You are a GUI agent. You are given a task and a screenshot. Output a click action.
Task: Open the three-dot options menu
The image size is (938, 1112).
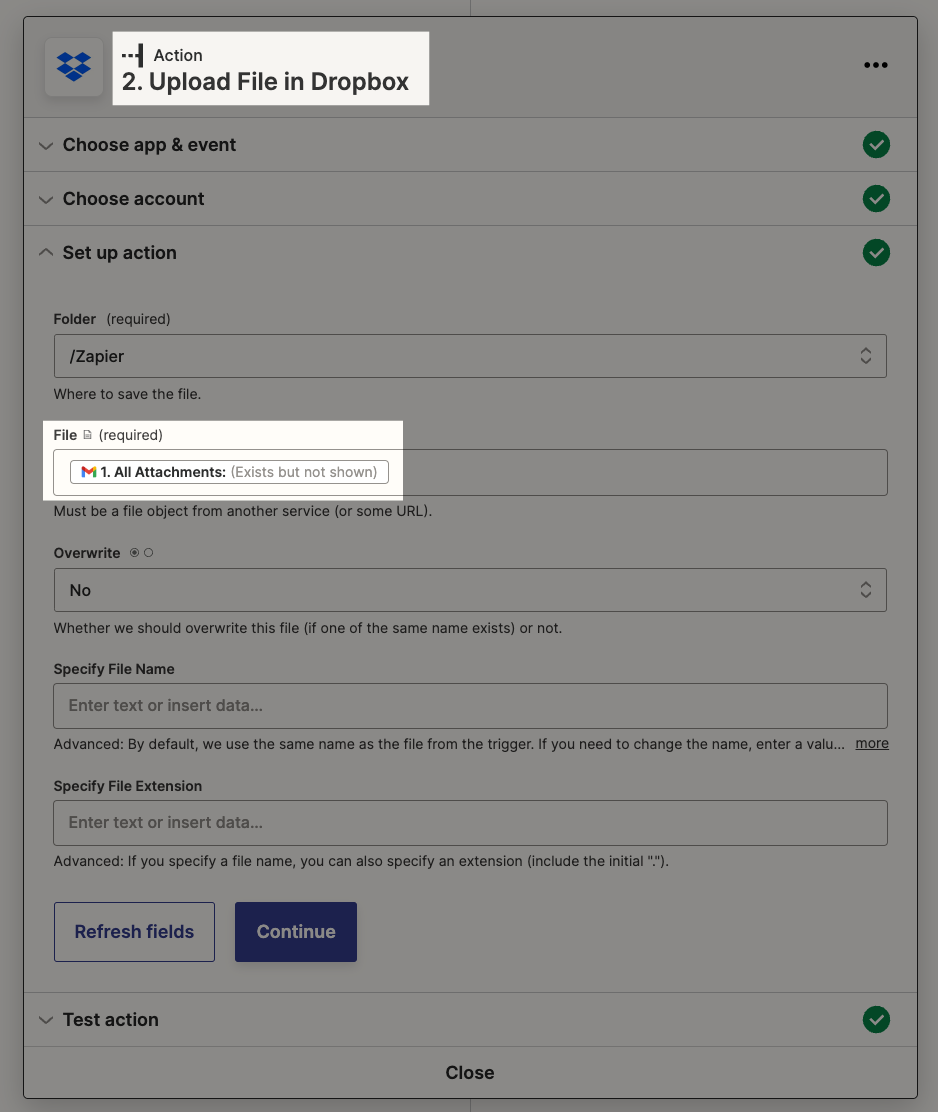pos(876,65)
